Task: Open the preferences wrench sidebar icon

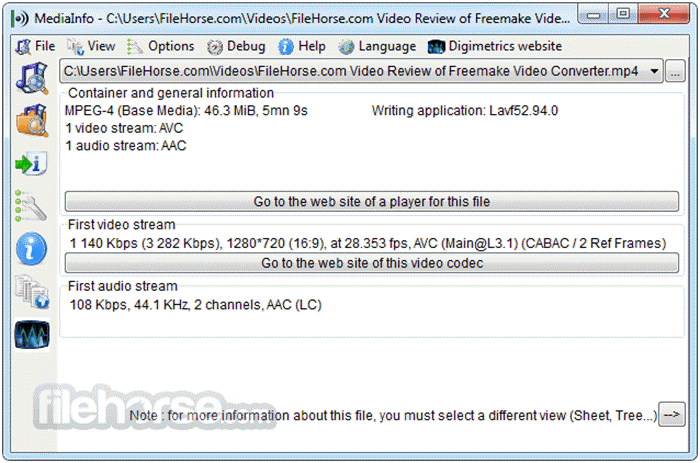Action: 31,206
